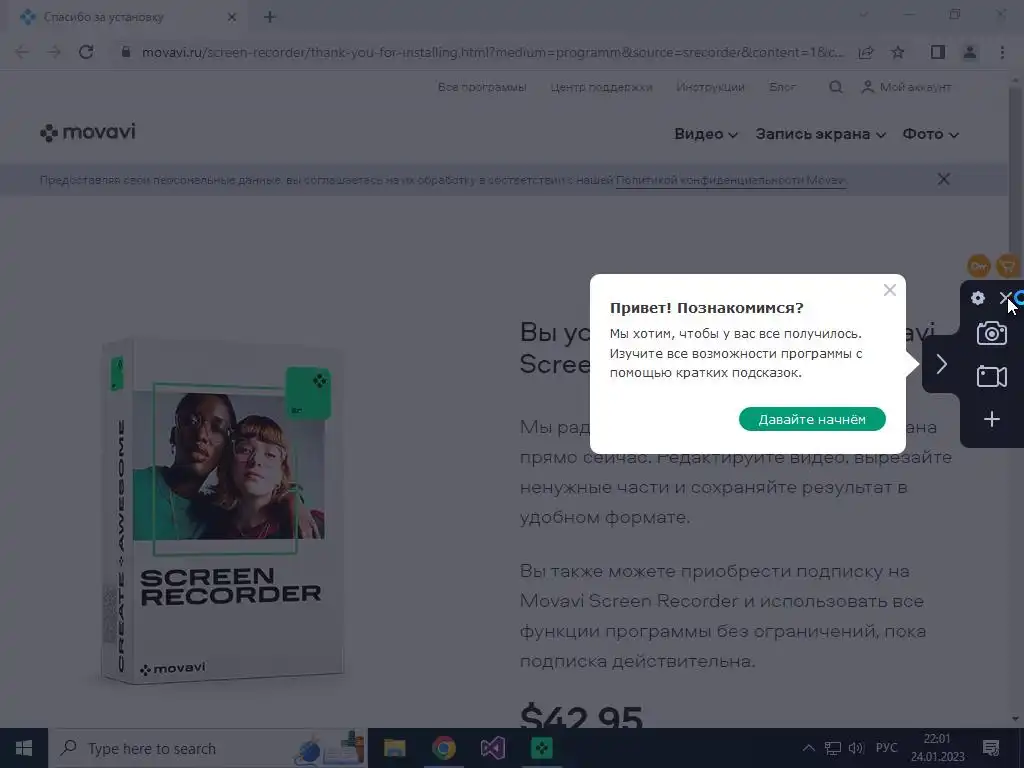Share this page icon in address bar

click(x=866, y=52)
